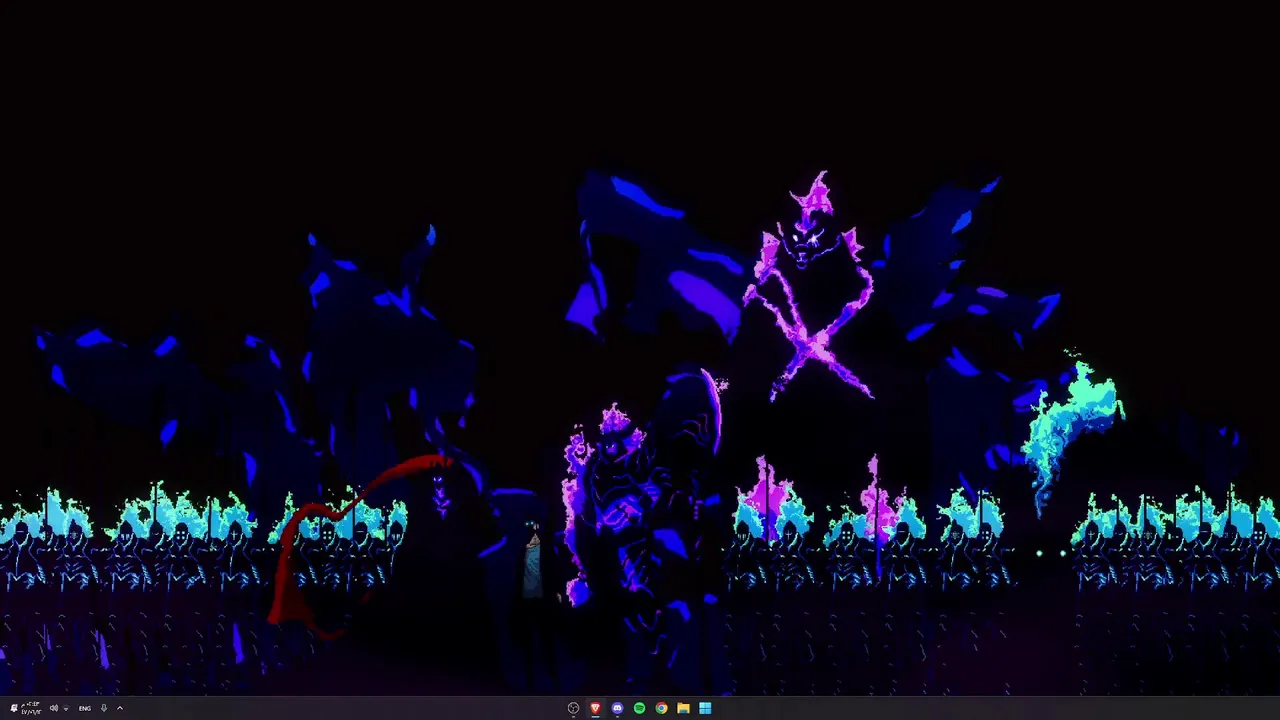
Task: Open Discord from the taskbar
Action: click(x=617, y=708)
